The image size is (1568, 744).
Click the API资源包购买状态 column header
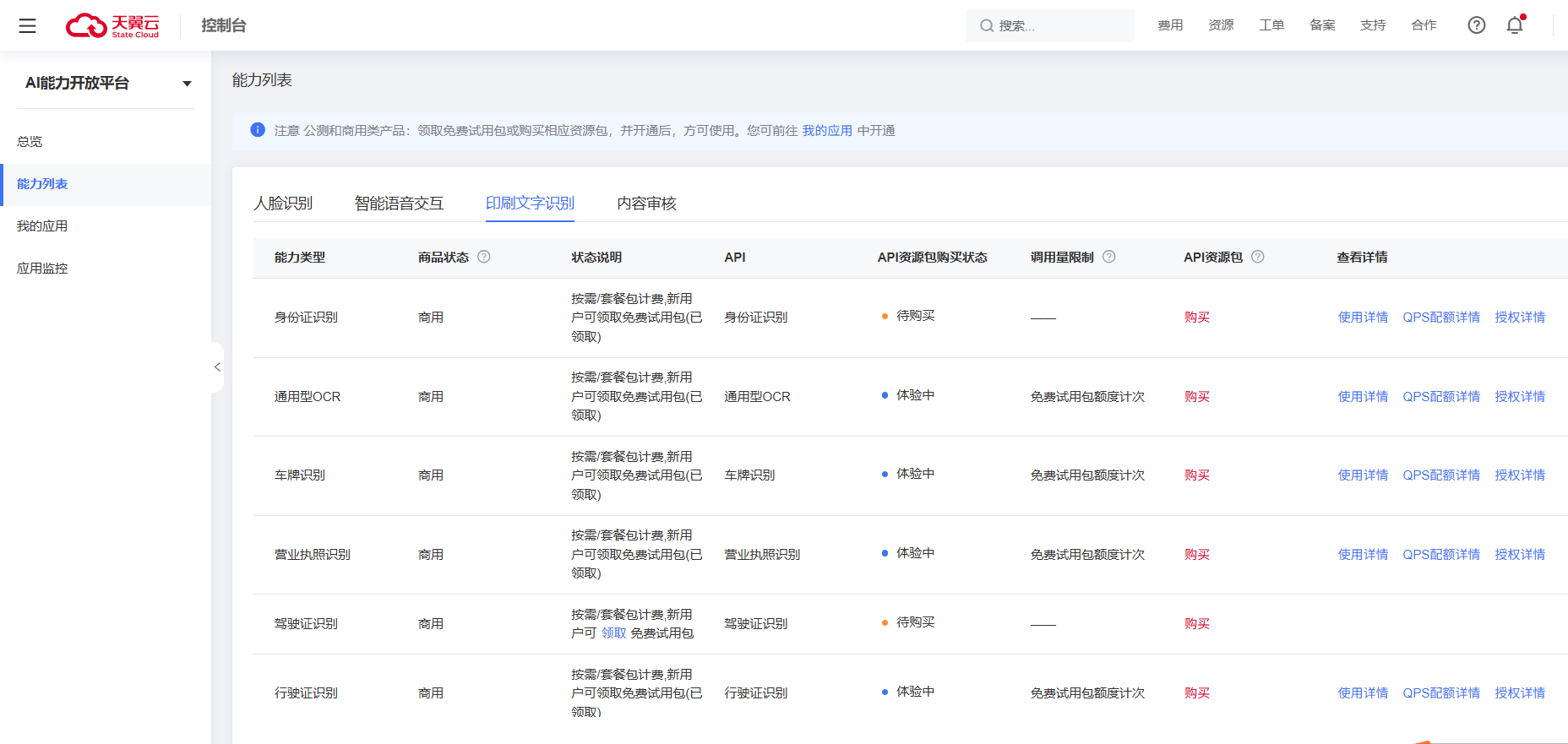coord(932,258)
